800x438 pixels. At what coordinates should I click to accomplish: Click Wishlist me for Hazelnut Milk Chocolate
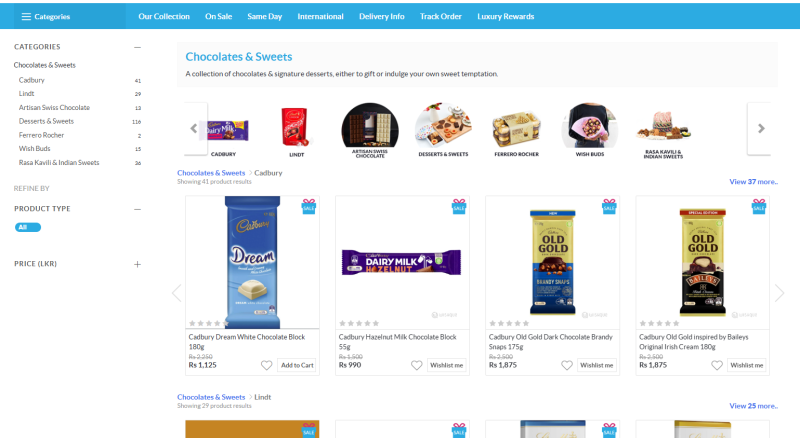coord(446,365)
